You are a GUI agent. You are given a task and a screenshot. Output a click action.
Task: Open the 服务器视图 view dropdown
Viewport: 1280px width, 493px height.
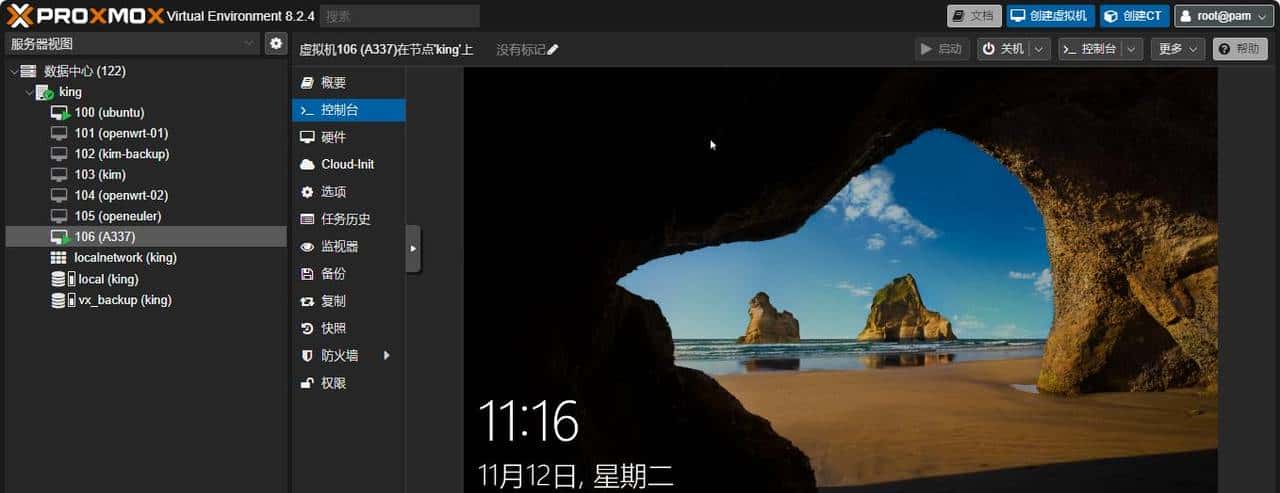pyautogui.click(x=250, y=43)
